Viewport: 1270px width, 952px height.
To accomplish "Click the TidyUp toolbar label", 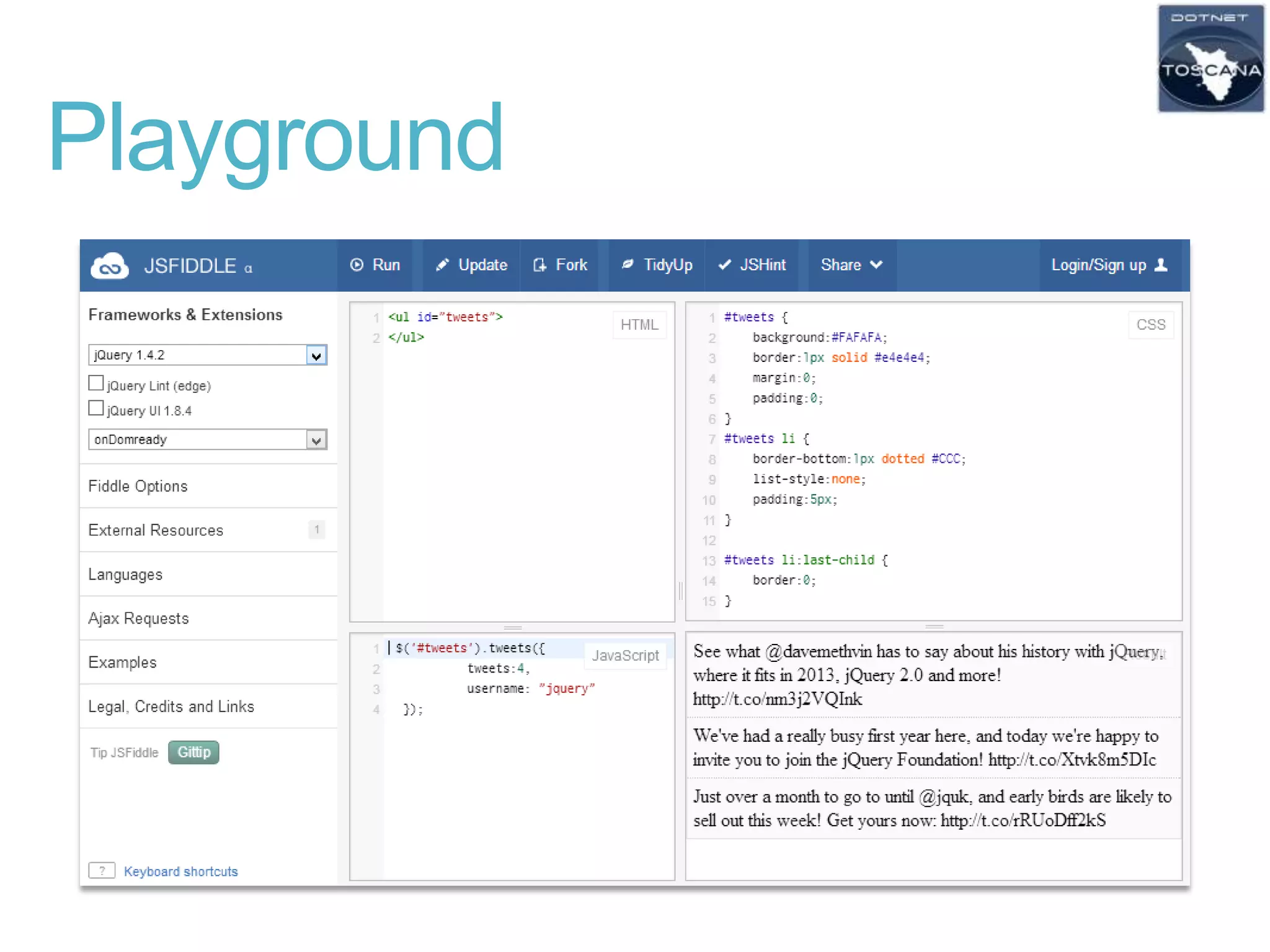I will click(x=668, y=265).
